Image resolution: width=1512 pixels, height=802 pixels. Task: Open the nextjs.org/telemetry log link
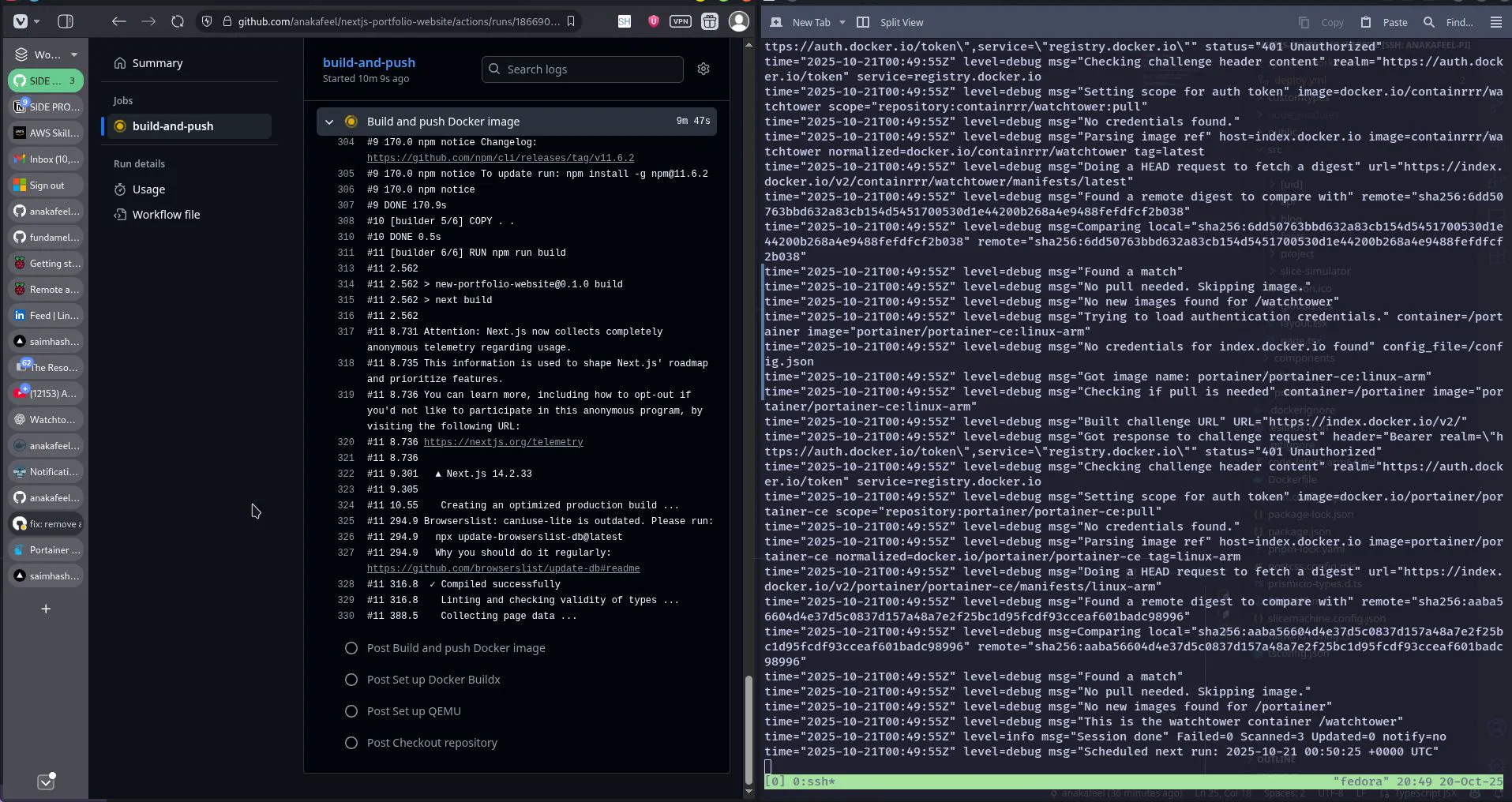503,442
